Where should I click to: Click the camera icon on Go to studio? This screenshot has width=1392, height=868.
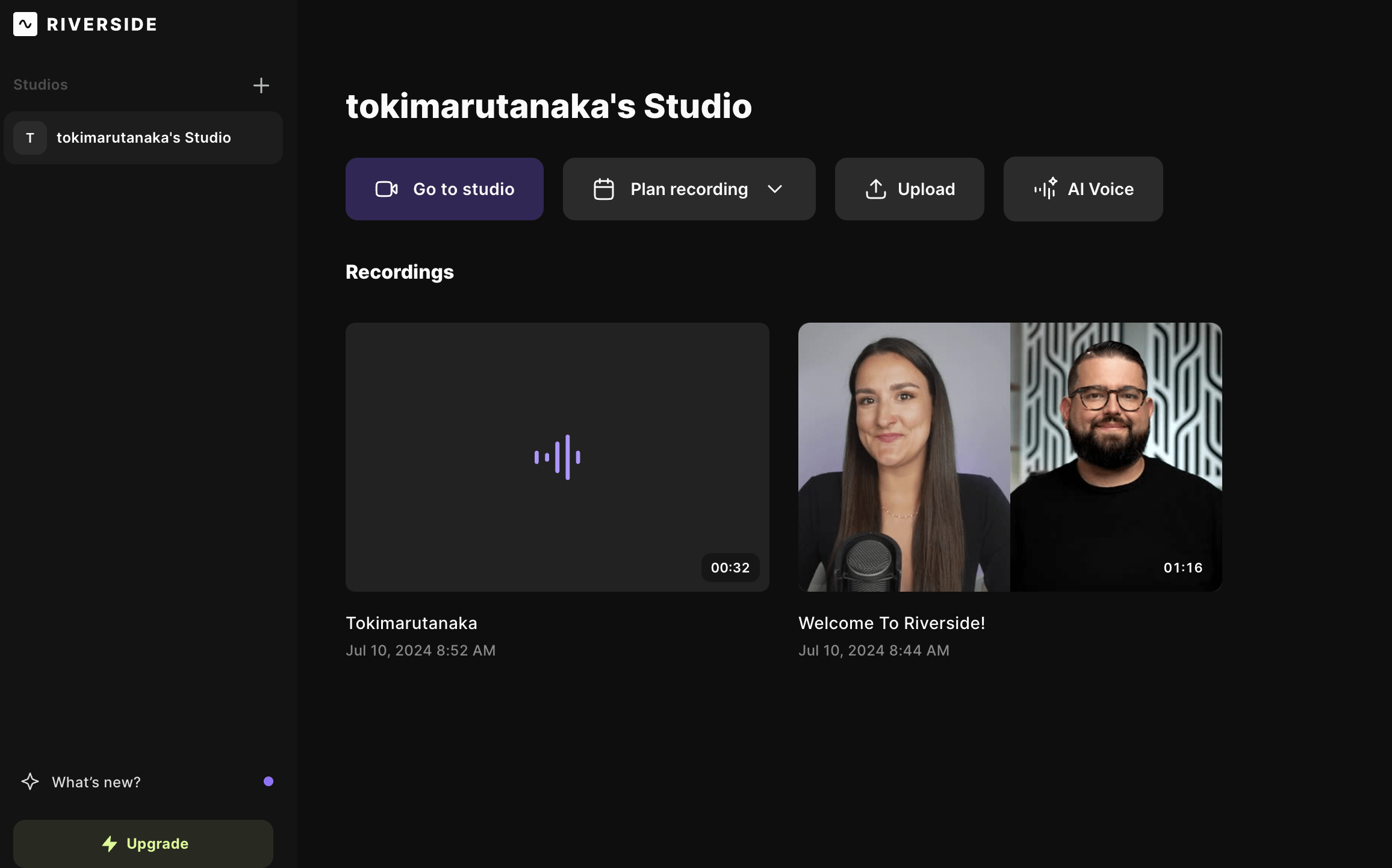point(387,189)
